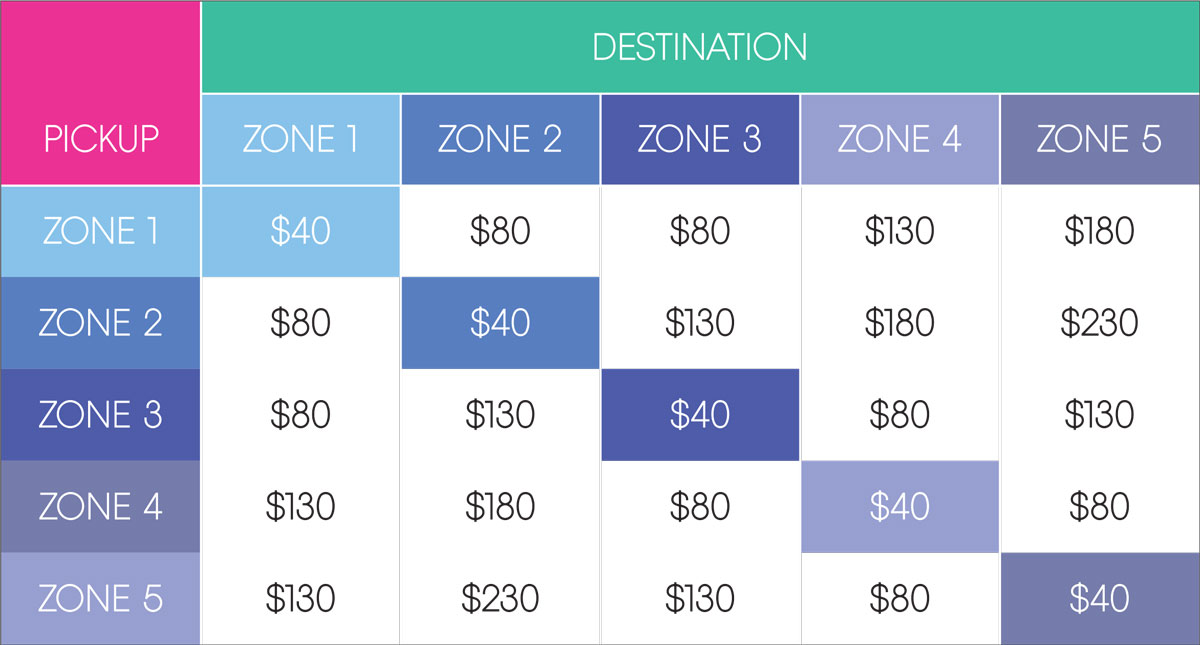Select the Zone 3 pickup row label
Viewport: 1200px width, 645px height.
pos(100,415)
